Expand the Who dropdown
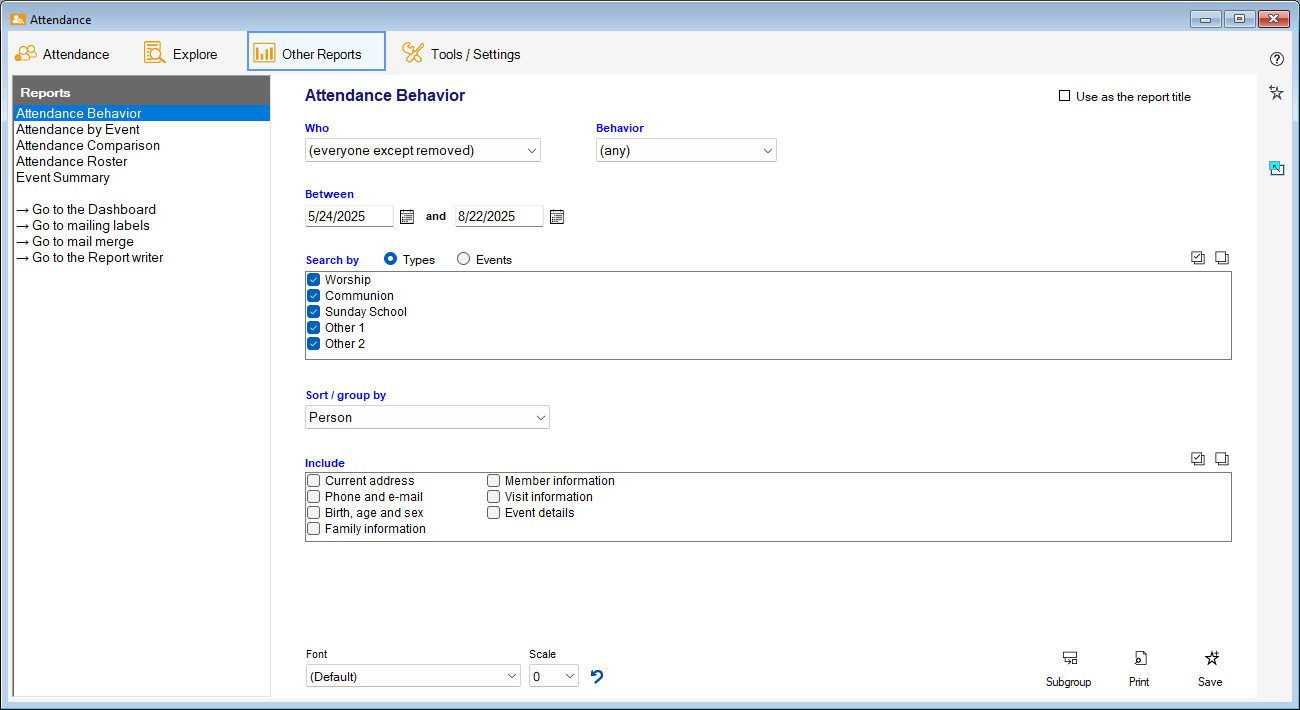Screen dimensions: 1300x710 [422, 151]
